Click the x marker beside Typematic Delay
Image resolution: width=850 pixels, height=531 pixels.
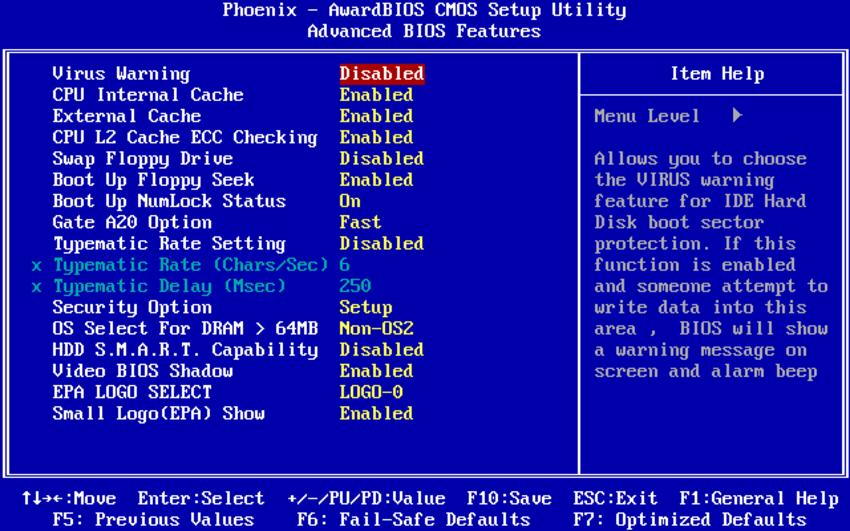click(36, 287)
